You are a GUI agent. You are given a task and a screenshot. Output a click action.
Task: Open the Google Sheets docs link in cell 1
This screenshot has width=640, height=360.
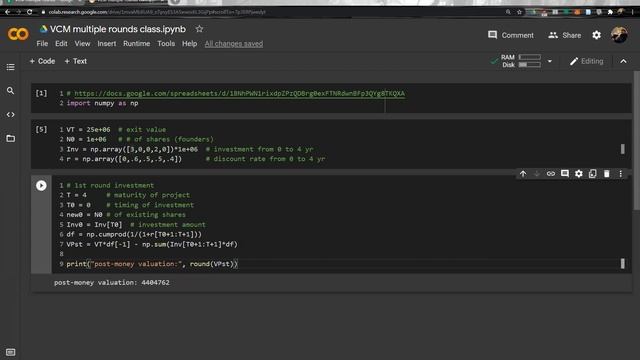pos(240,93)
